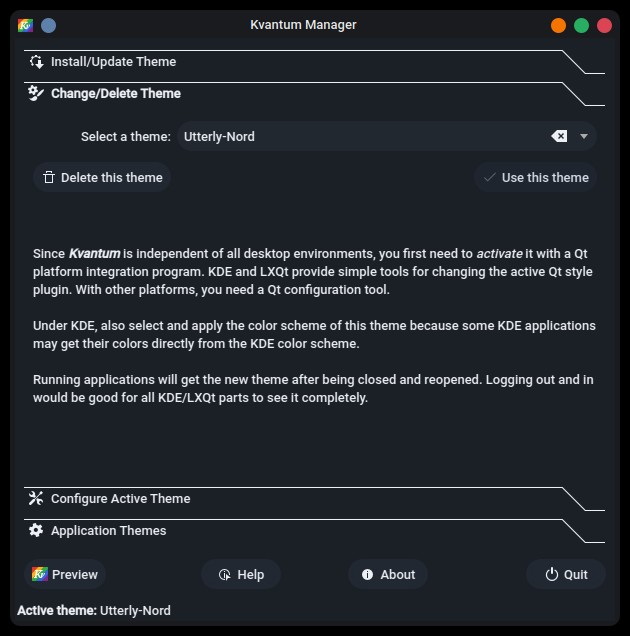Click the Kvantum Manager window title
The height and width of the screenshot is (636, 630).
click(x=303, y=25)
